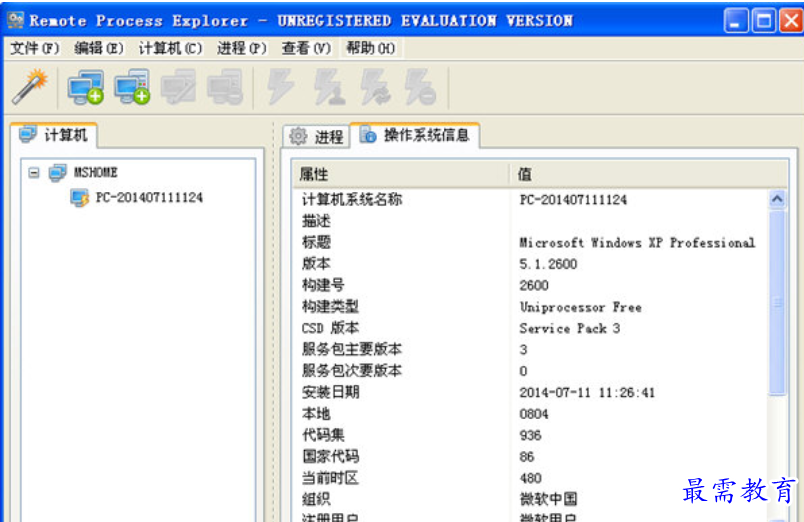Click the app icon in title bar
The height and width of the screenshot is (522, 804).
[15, 21]
